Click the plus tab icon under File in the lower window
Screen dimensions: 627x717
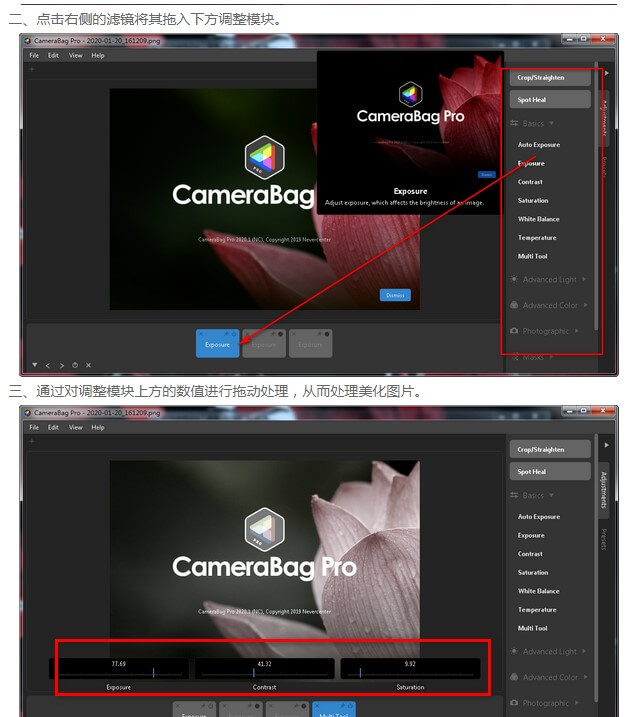32,441
